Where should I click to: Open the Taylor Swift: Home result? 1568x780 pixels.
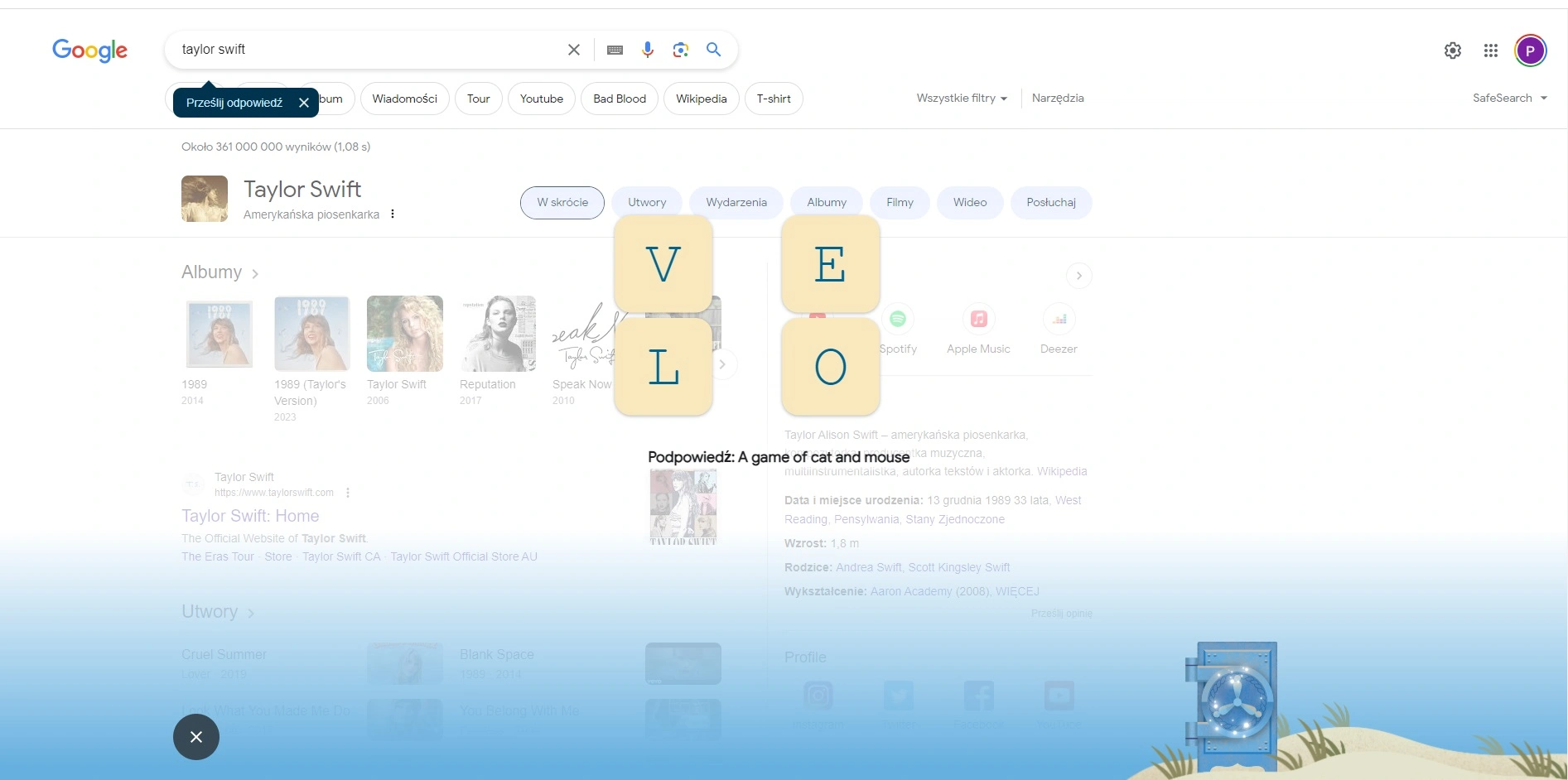point(250,516)
